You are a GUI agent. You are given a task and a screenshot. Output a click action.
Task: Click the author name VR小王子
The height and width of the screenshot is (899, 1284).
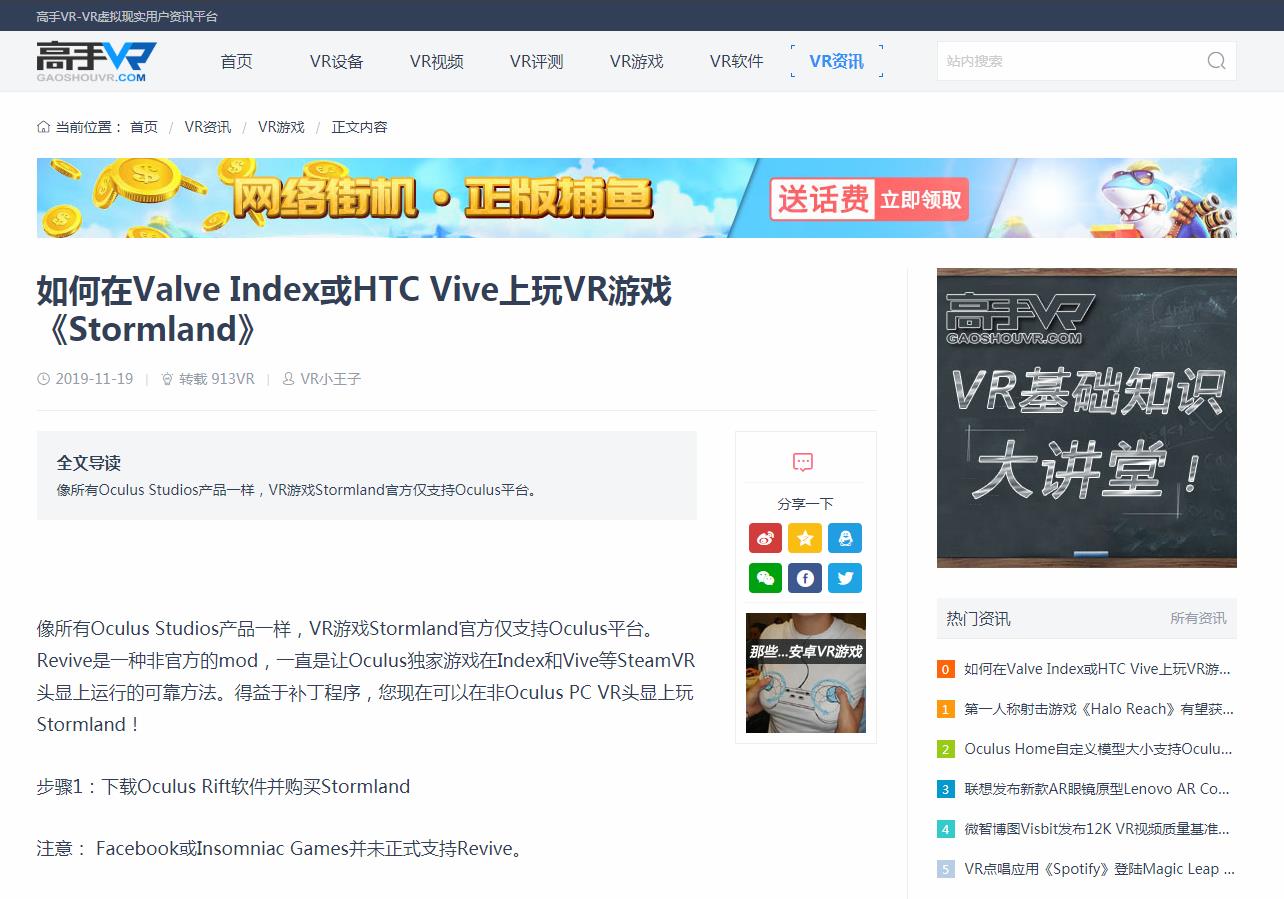[331, 379]
